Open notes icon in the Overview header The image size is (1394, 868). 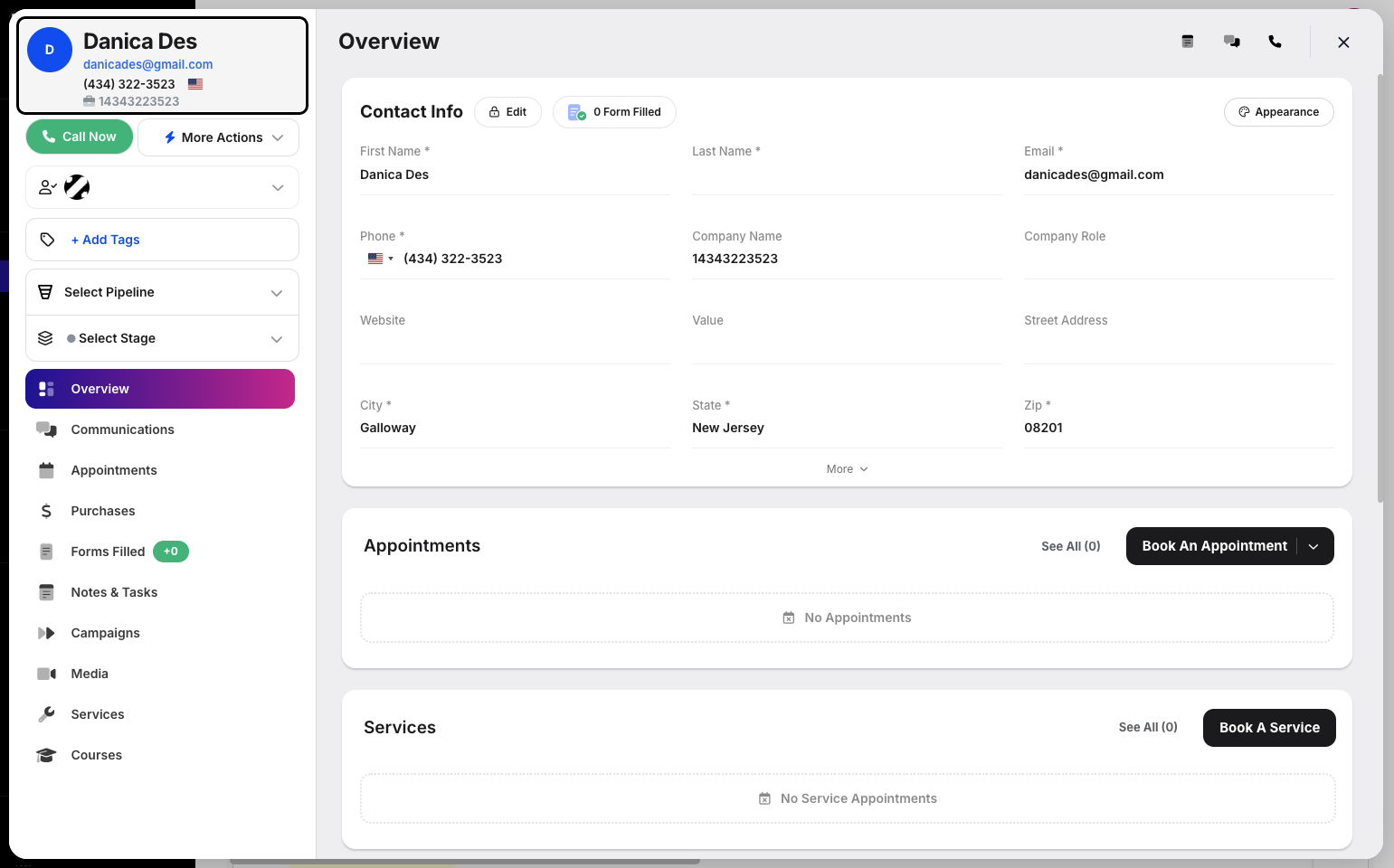[1188, 42]
